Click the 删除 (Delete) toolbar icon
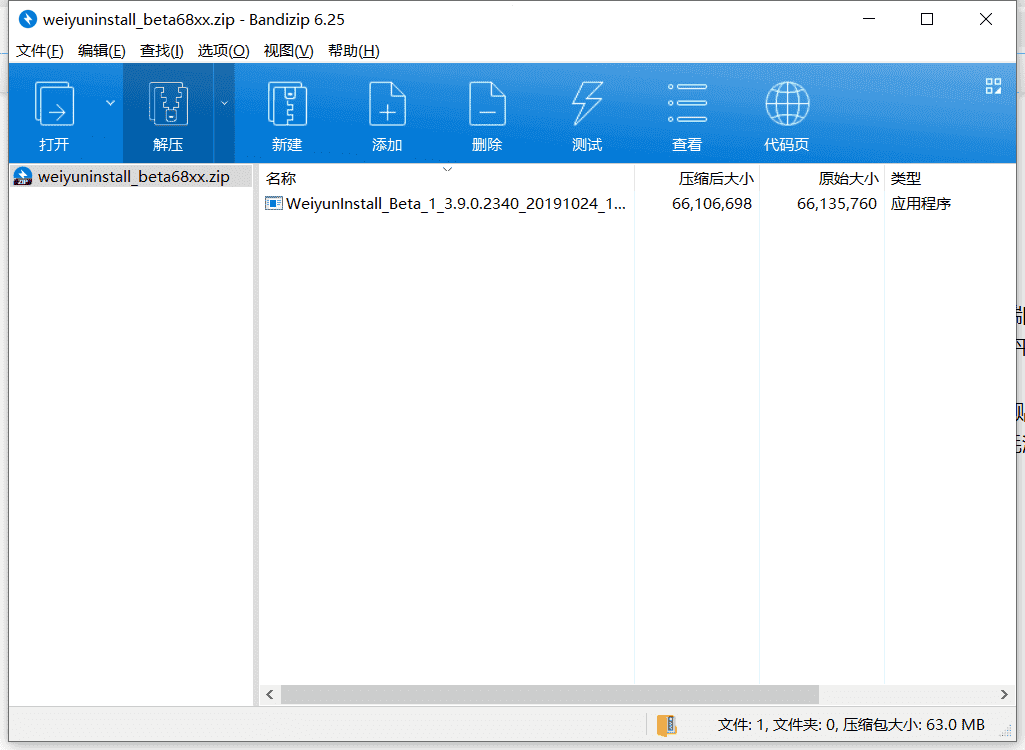Screen dimensions: 1025x750 [x=487, y=103]
